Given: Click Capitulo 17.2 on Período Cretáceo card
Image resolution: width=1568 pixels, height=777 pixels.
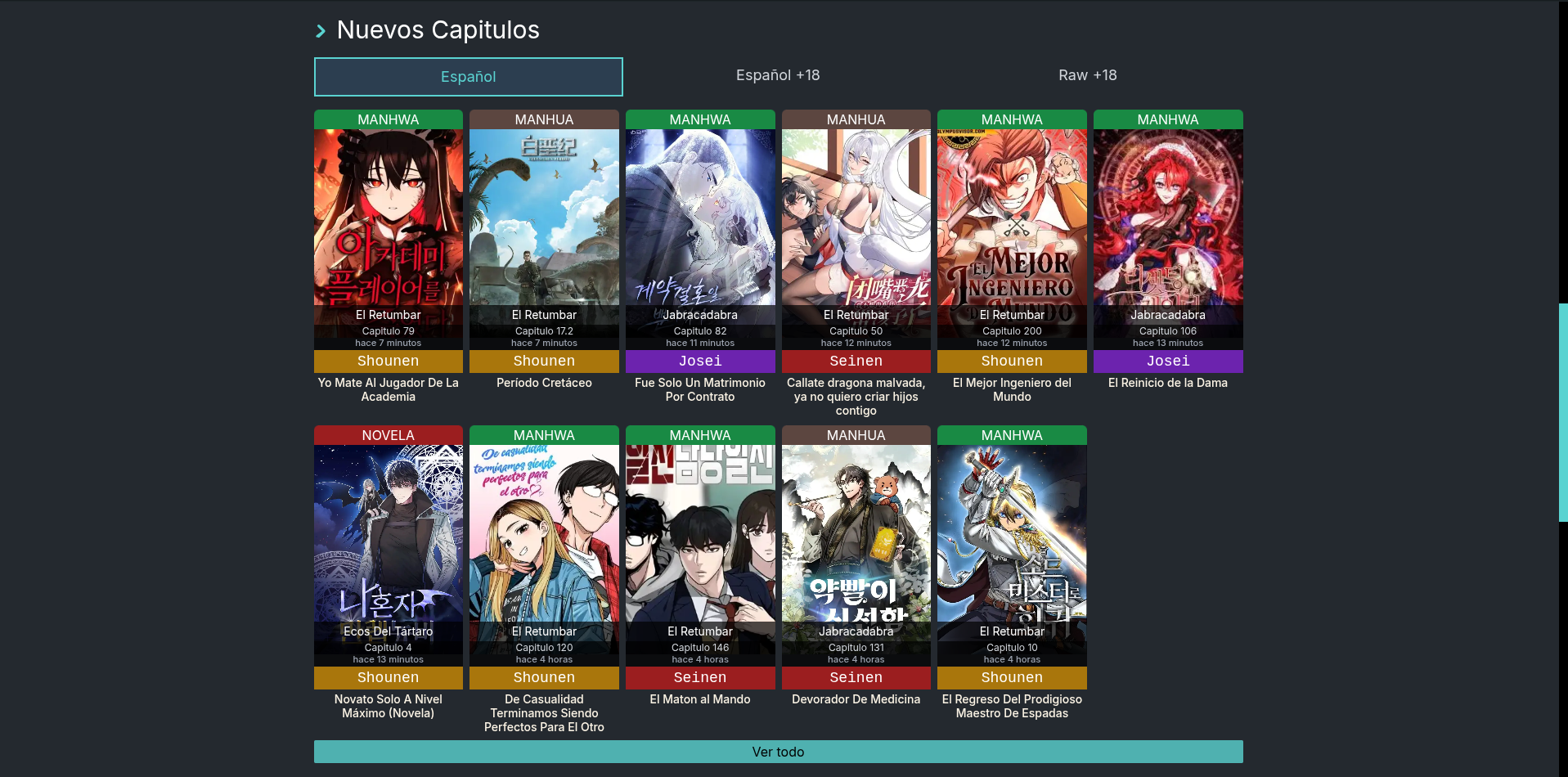Looking at the screenshot, I should click(x=544, y=331).
